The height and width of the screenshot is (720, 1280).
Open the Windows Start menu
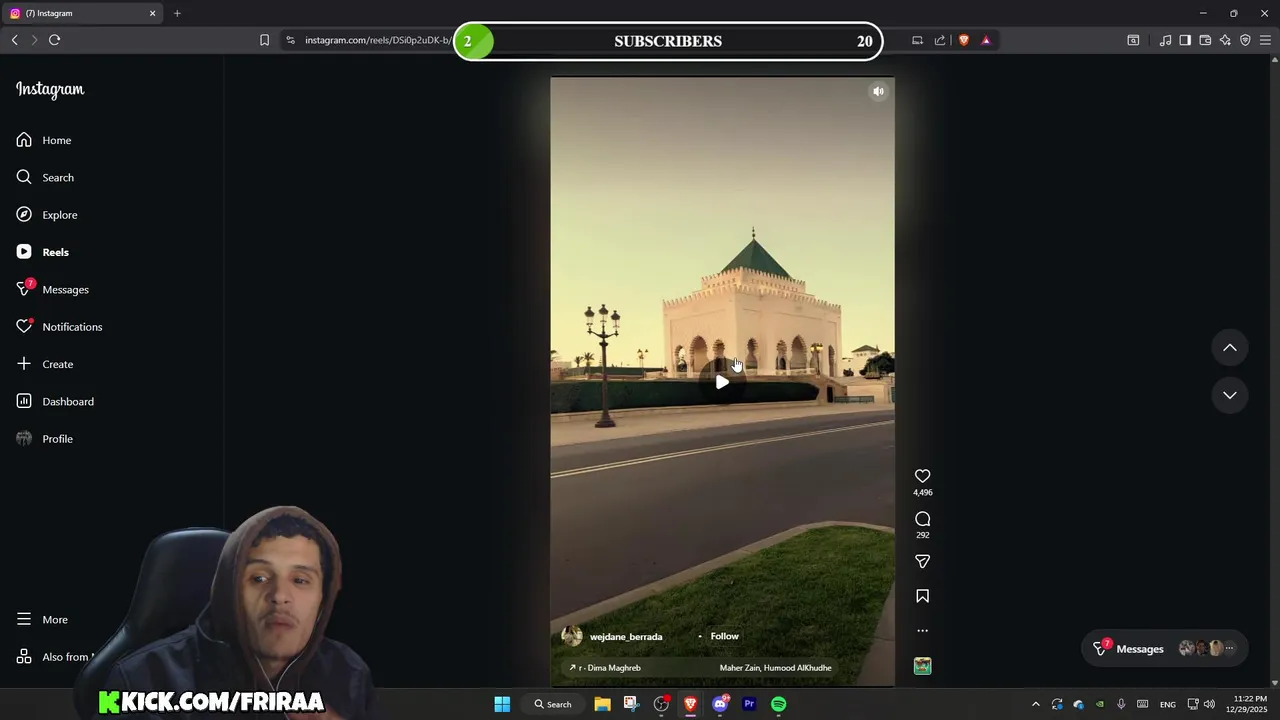(502, 704)
